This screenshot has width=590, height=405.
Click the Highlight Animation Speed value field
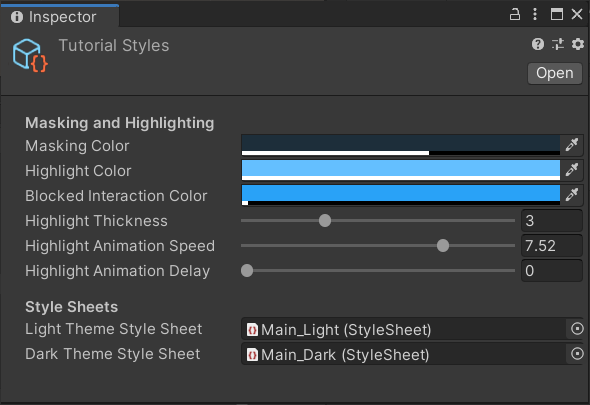coord(552,246)
